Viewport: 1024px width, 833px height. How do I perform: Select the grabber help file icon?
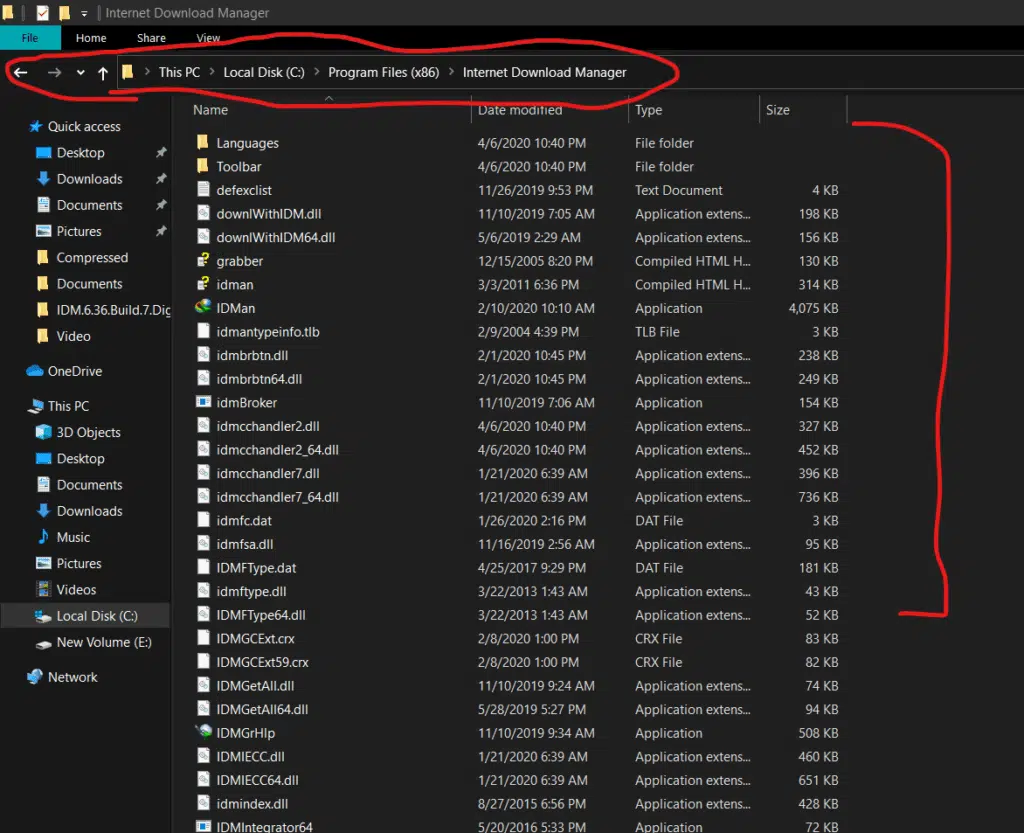203,260
